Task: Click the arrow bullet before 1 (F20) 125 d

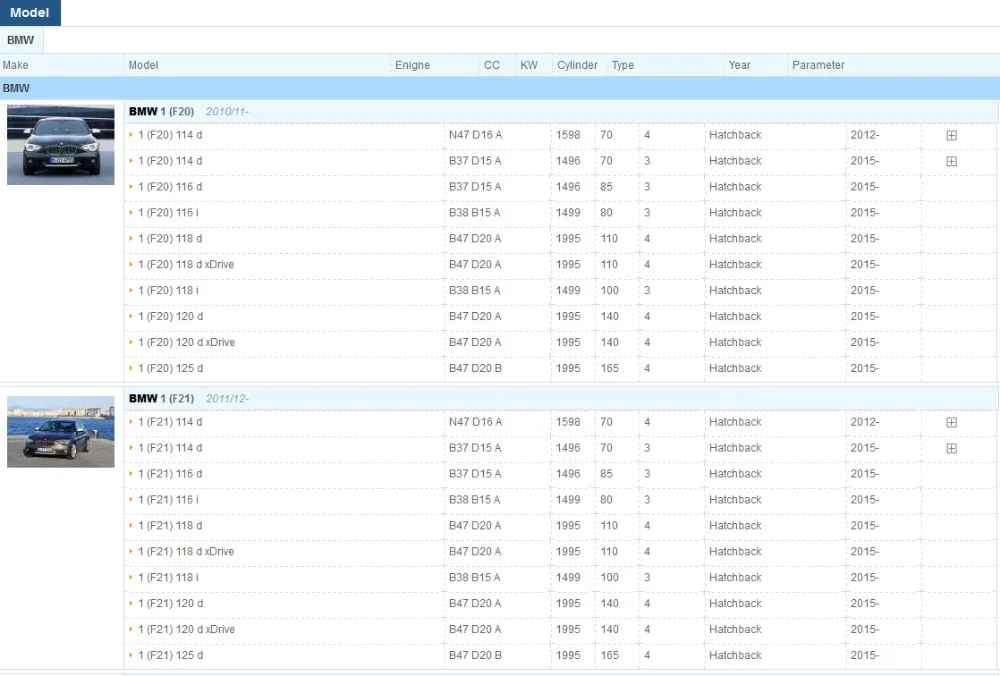Action: point(131,368)
